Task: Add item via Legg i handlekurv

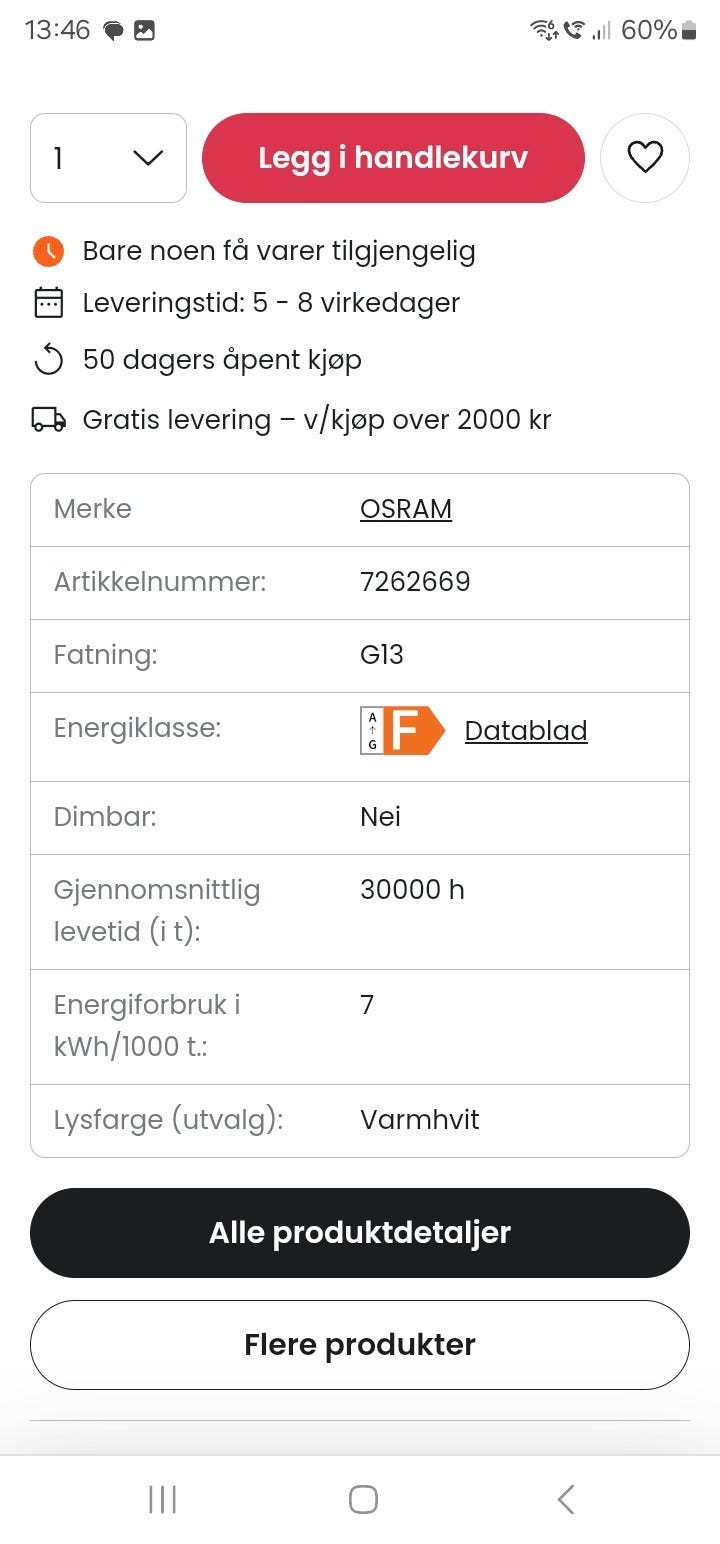Action: 393,158
